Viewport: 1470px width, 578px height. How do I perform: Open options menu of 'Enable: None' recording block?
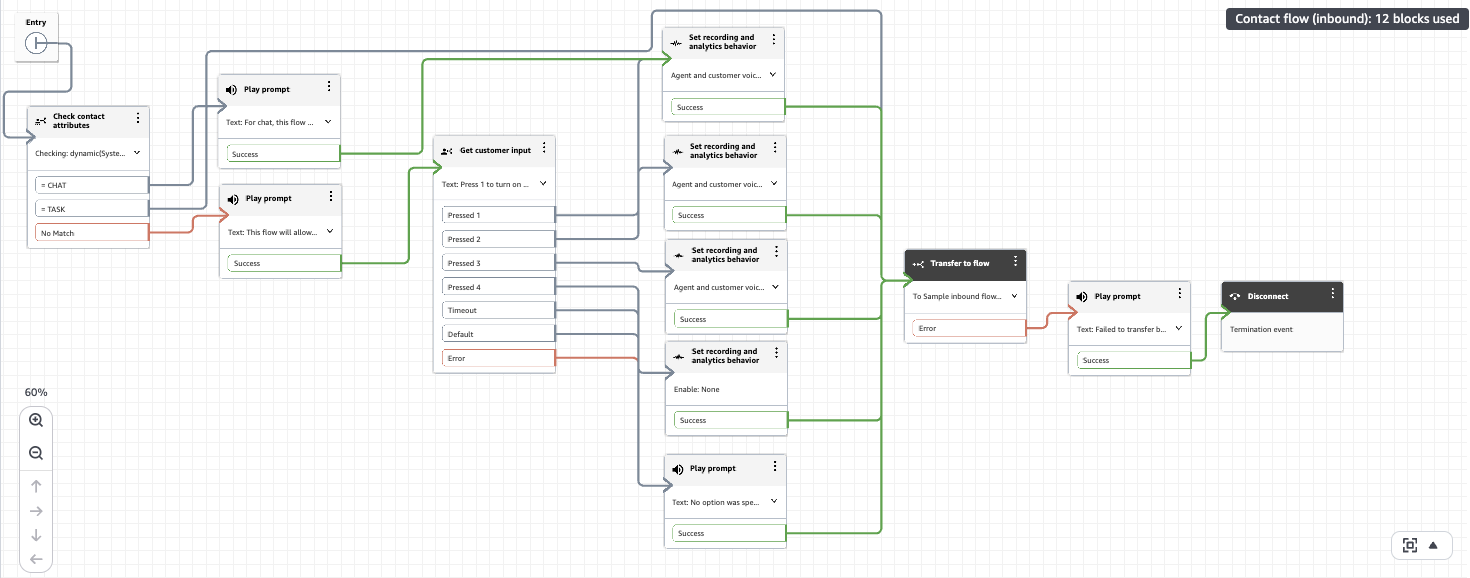point(775,354)
